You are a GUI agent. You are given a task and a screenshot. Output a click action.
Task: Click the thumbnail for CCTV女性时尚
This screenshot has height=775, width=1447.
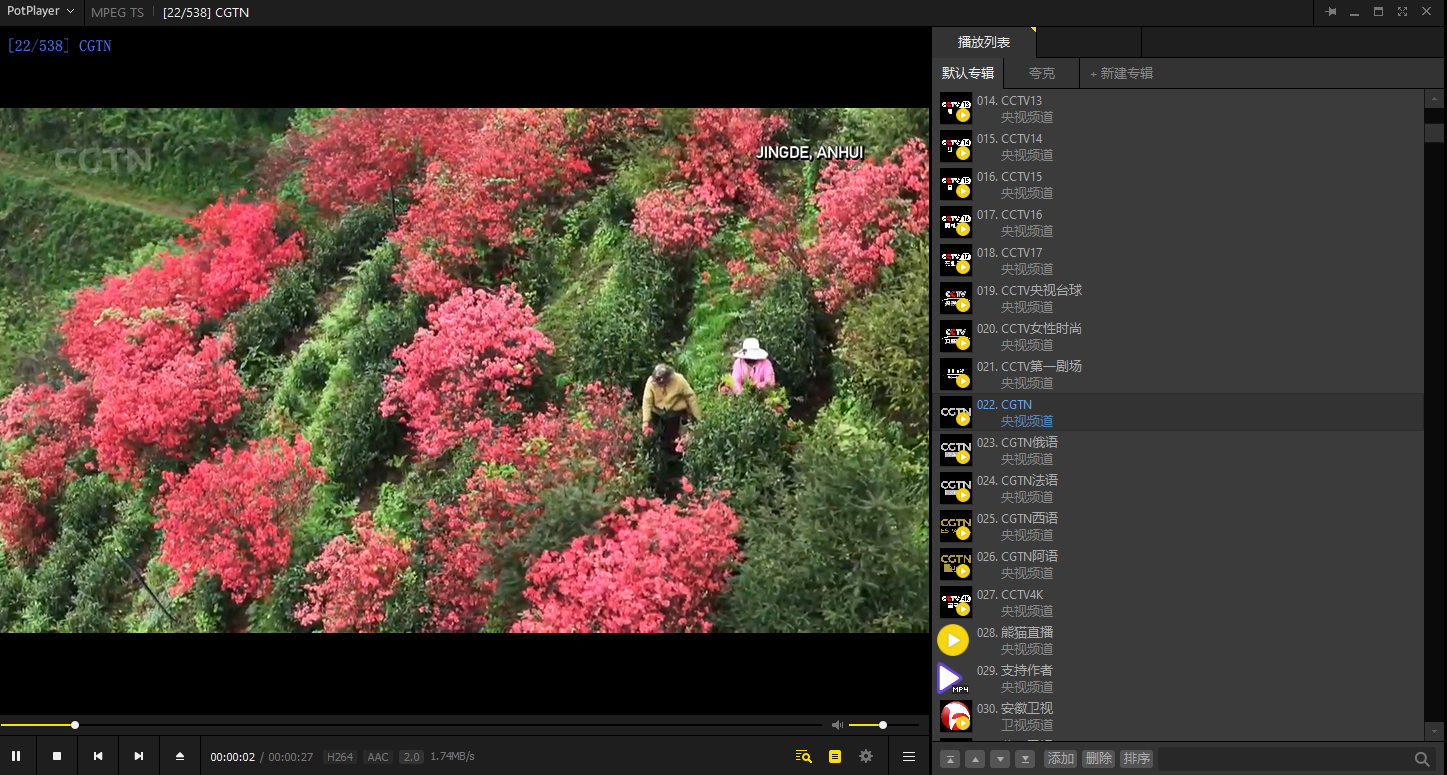[x=956, y=336]
